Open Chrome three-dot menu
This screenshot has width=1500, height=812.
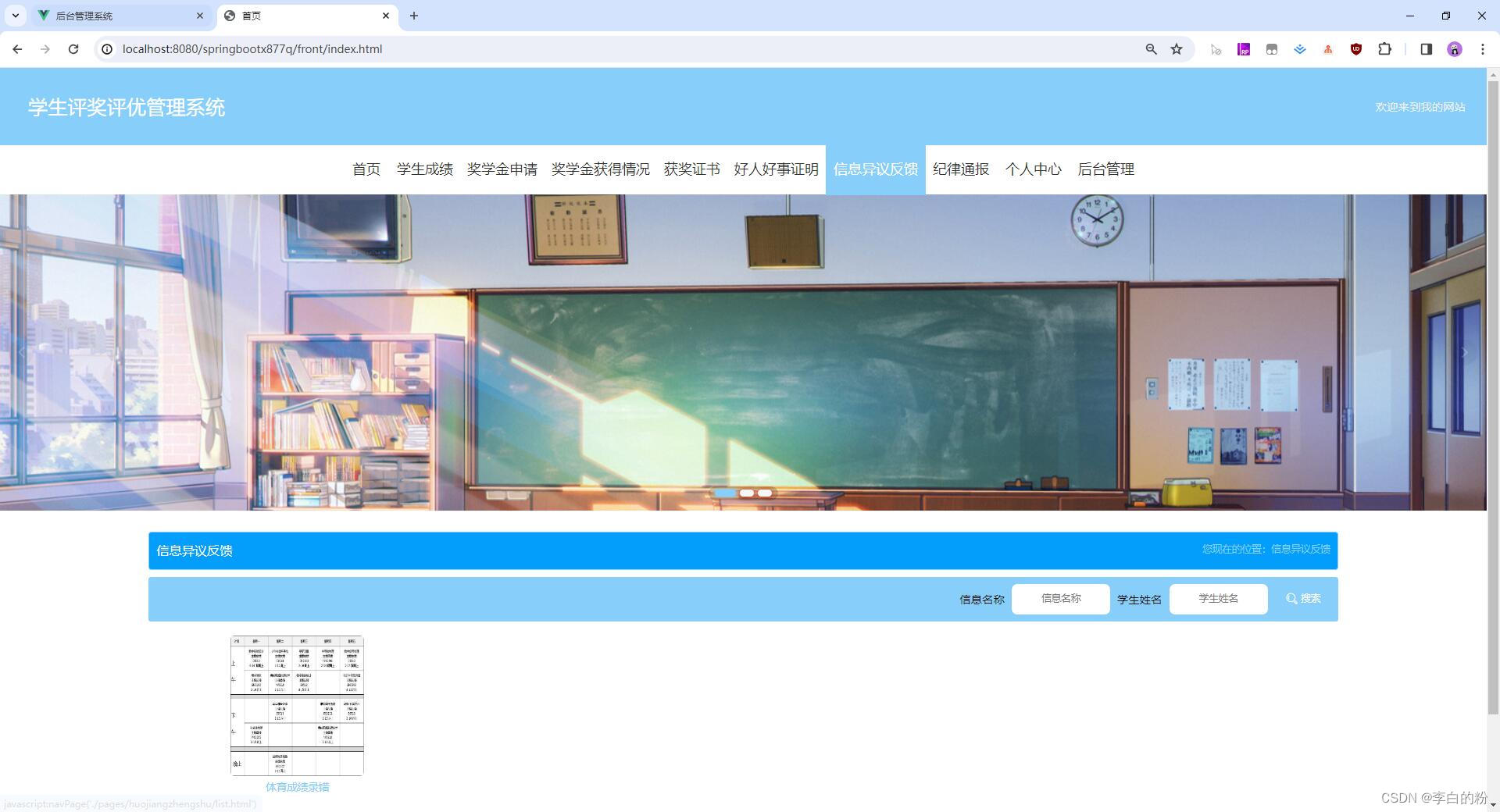(1482, 49)
